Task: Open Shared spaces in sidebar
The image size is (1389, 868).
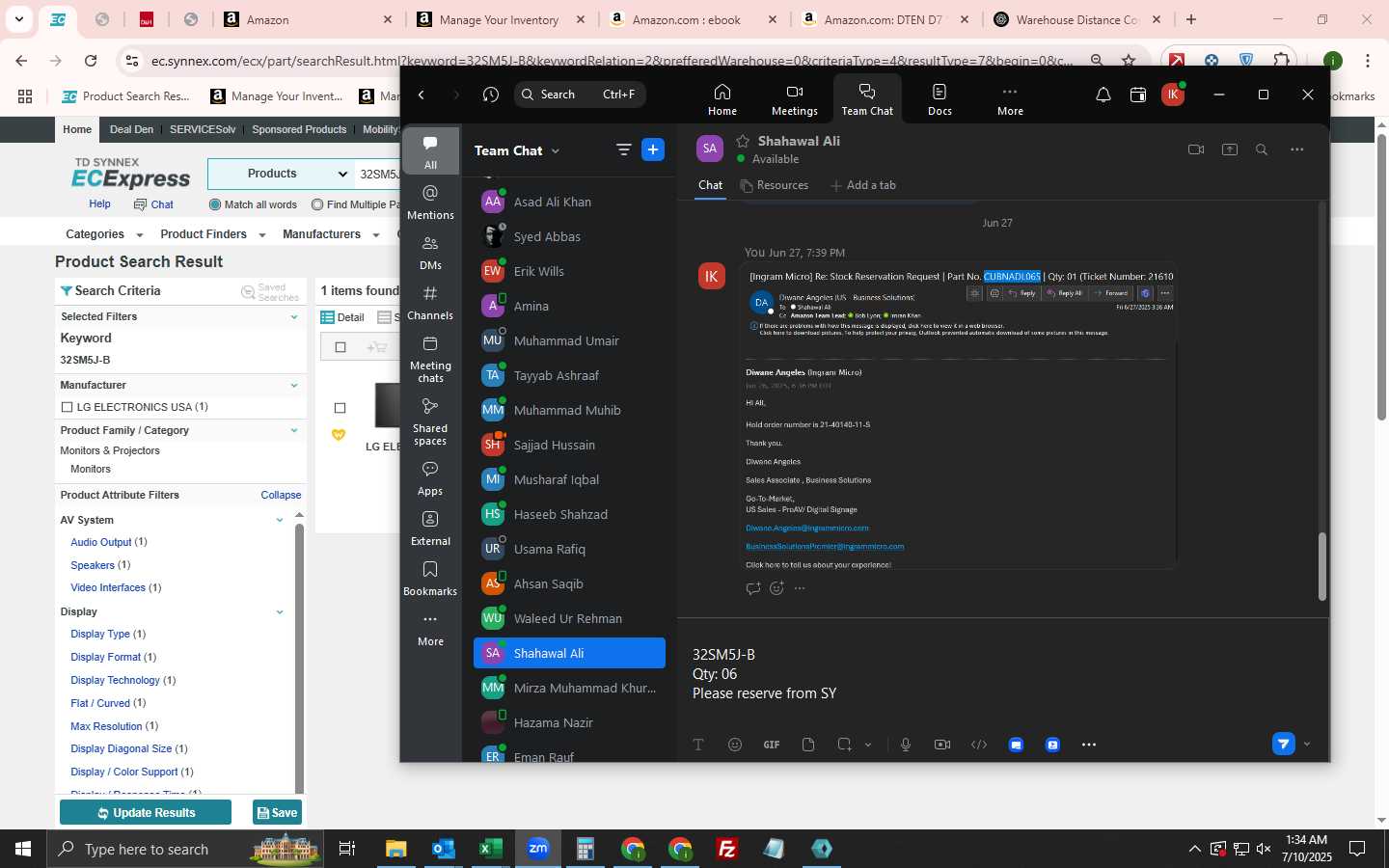Action: pos(430,422)
